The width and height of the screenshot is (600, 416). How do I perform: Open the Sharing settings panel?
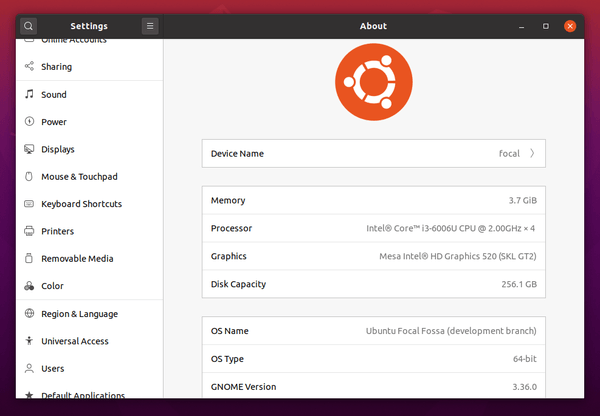(x=90, y=67)
